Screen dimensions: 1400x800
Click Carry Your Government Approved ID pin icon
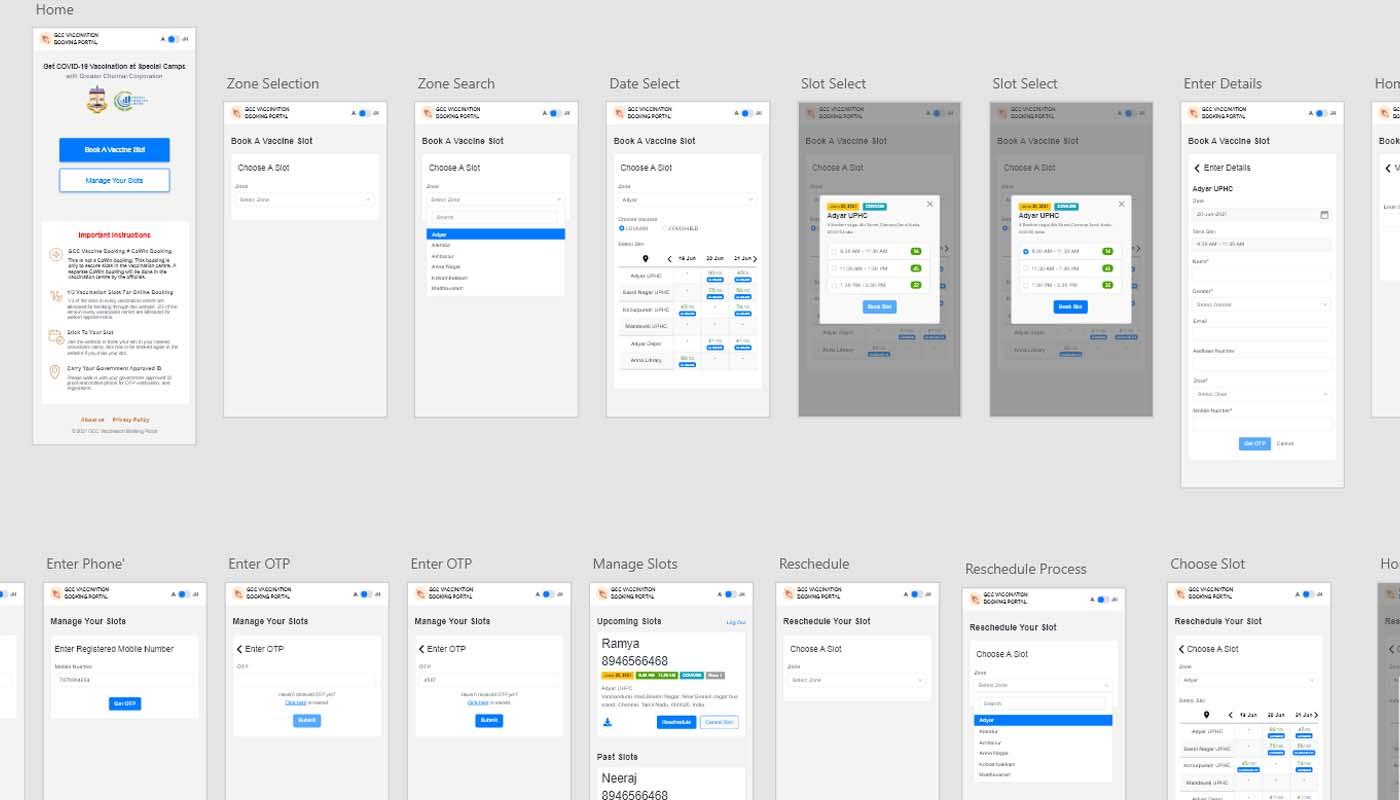55,372
